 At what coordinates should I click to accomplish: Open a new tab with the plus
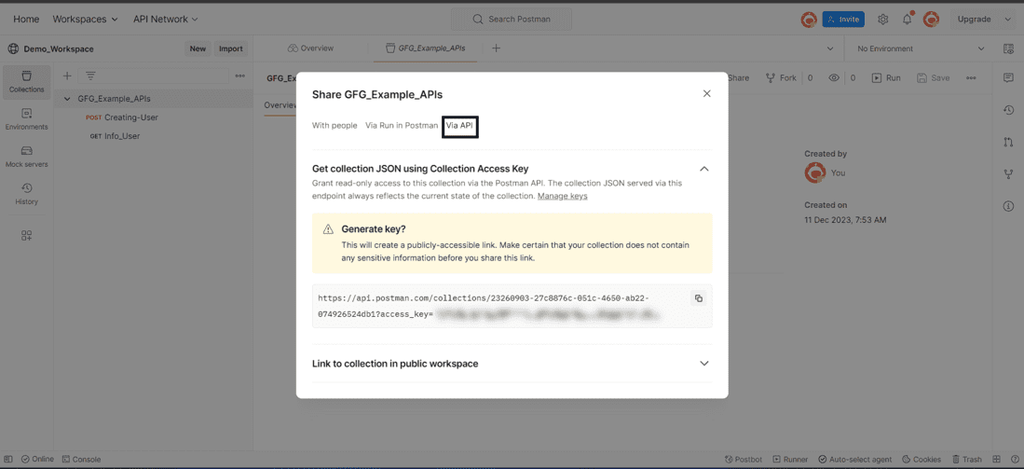point(496,48)
